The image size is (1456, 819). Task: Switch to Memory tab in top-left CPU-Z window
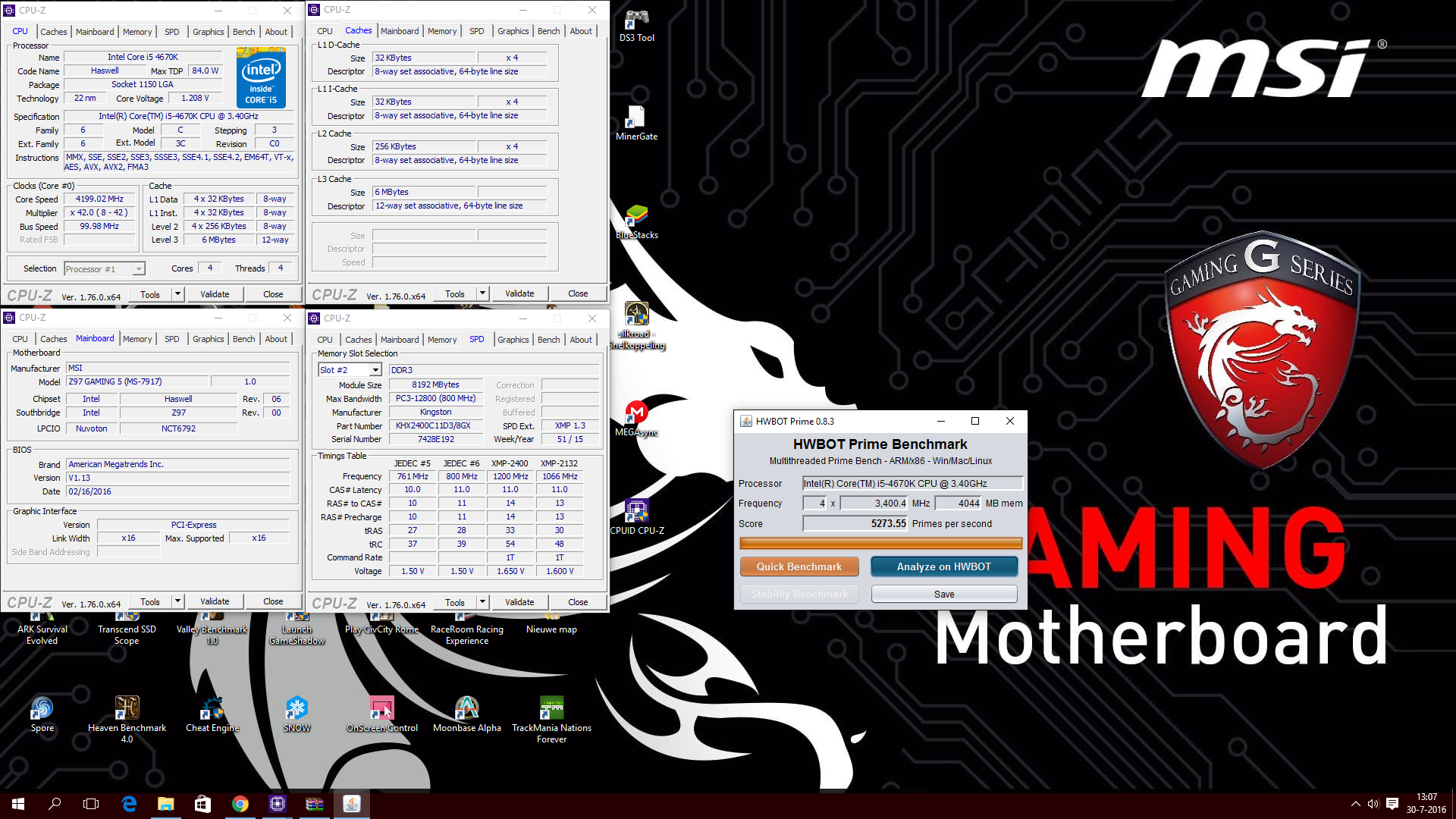[x=137, y=32]
